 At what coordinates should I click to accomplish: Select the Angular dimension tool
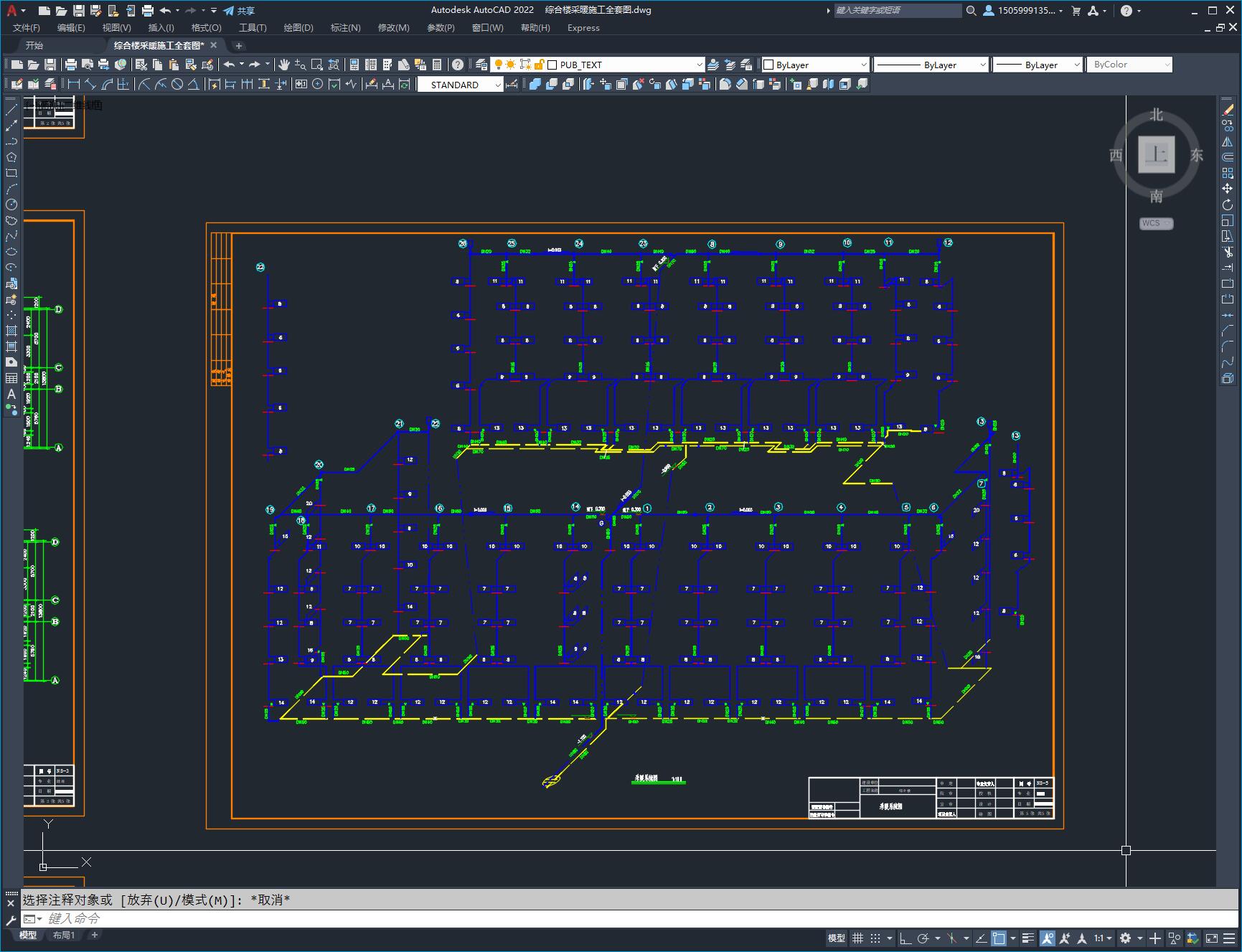(x=194, y=84)
